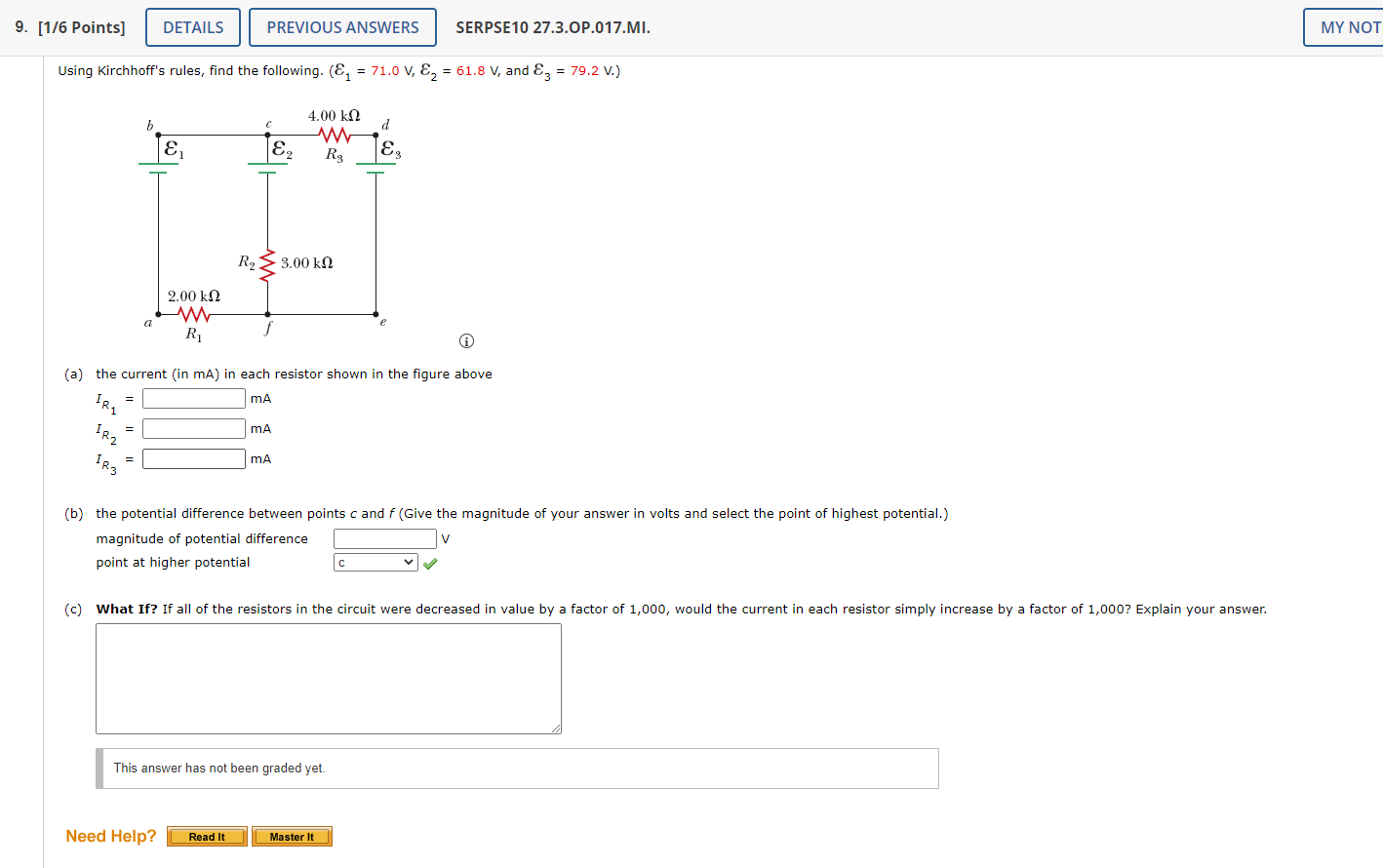Image resolution: width=1383 pixels, height=868 pixels.
Task: Open the DETAILS panel
Action: 192,26
